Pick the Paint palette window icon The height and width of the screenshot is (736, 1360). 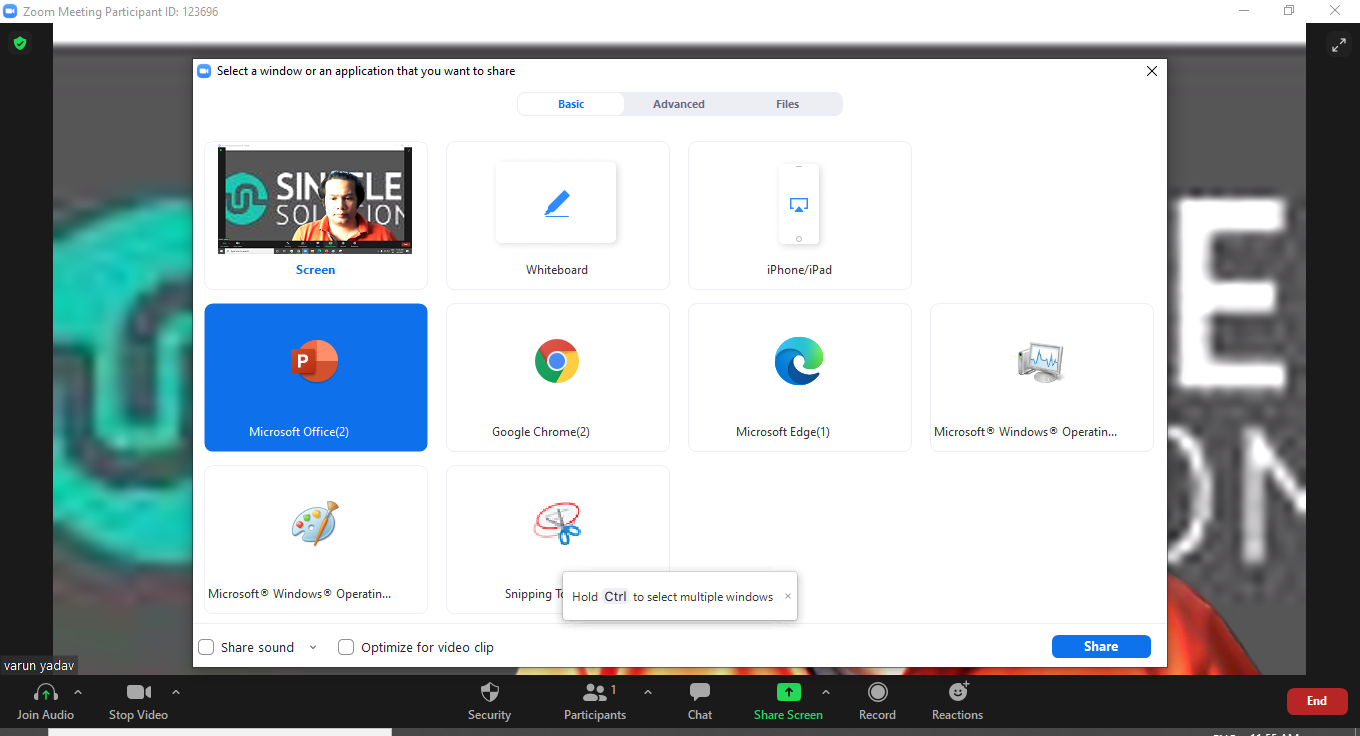point(315,523)
